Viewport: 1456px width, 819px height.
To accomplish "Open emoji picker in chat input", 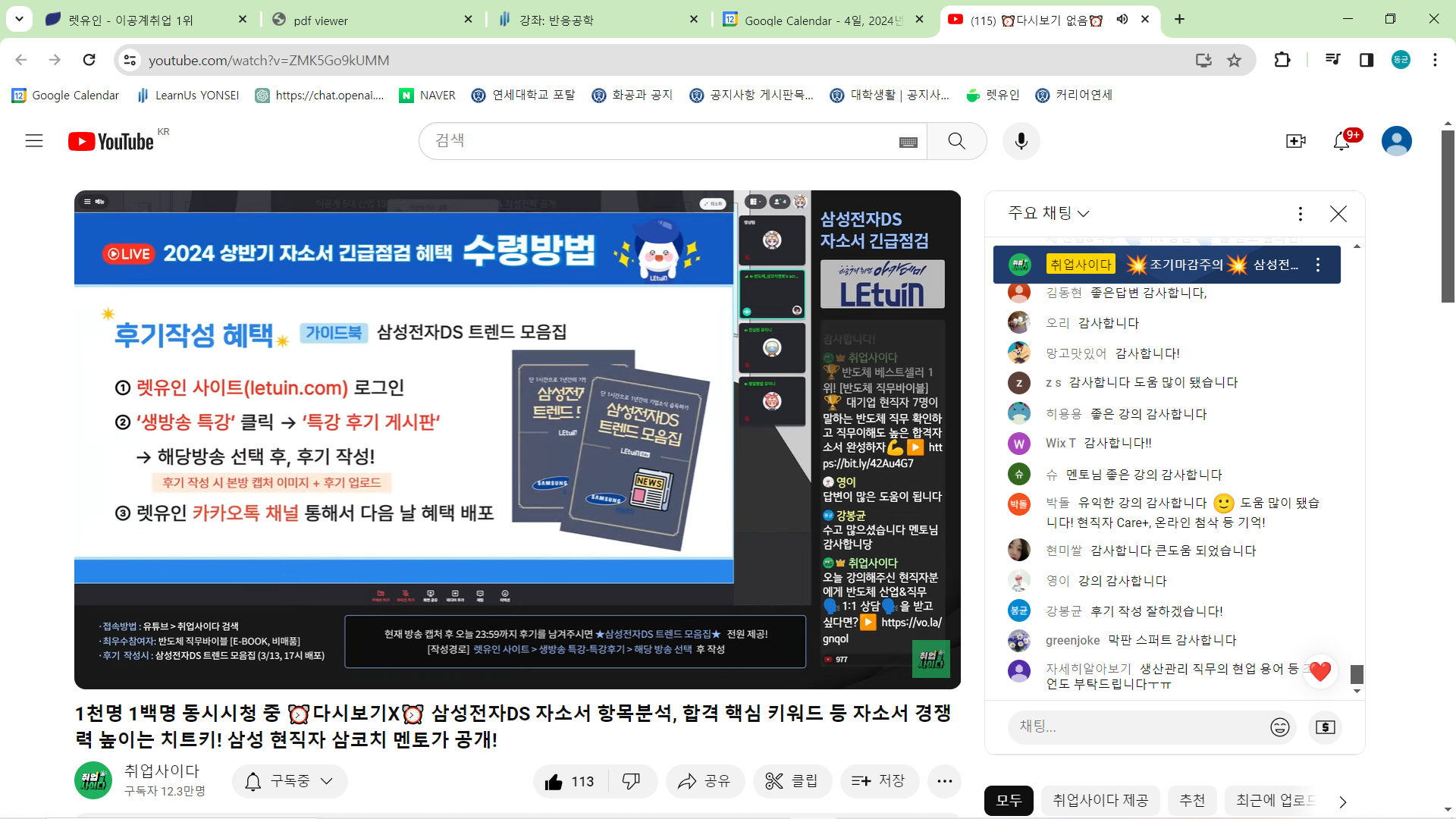I will (x=1279, y=727).
